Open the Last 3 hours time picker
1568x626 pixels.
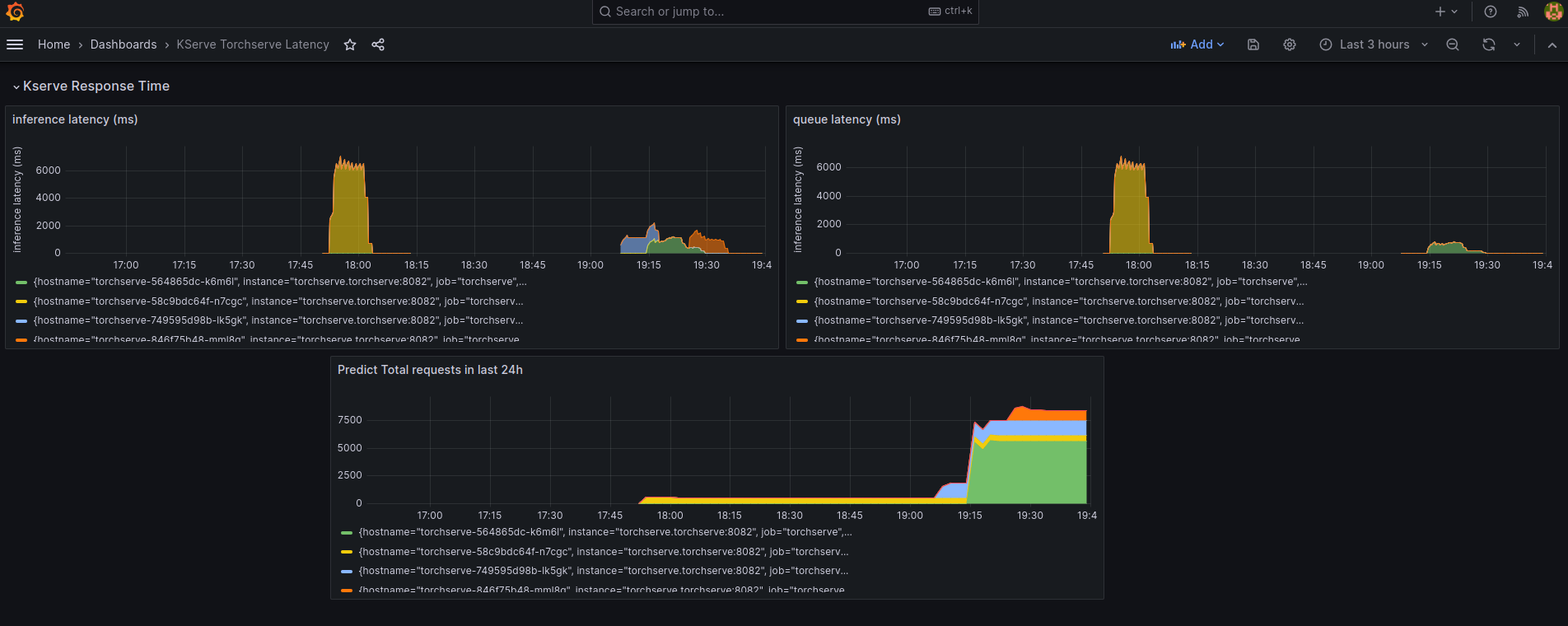(x=1374, y=44)
